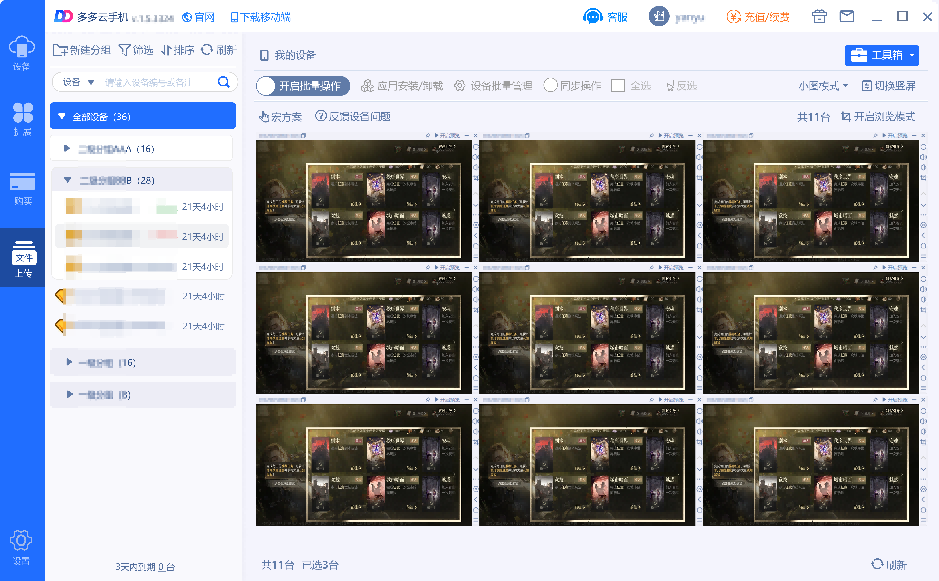Open the 设备 cloud phone sidebar section

[22, 53]
